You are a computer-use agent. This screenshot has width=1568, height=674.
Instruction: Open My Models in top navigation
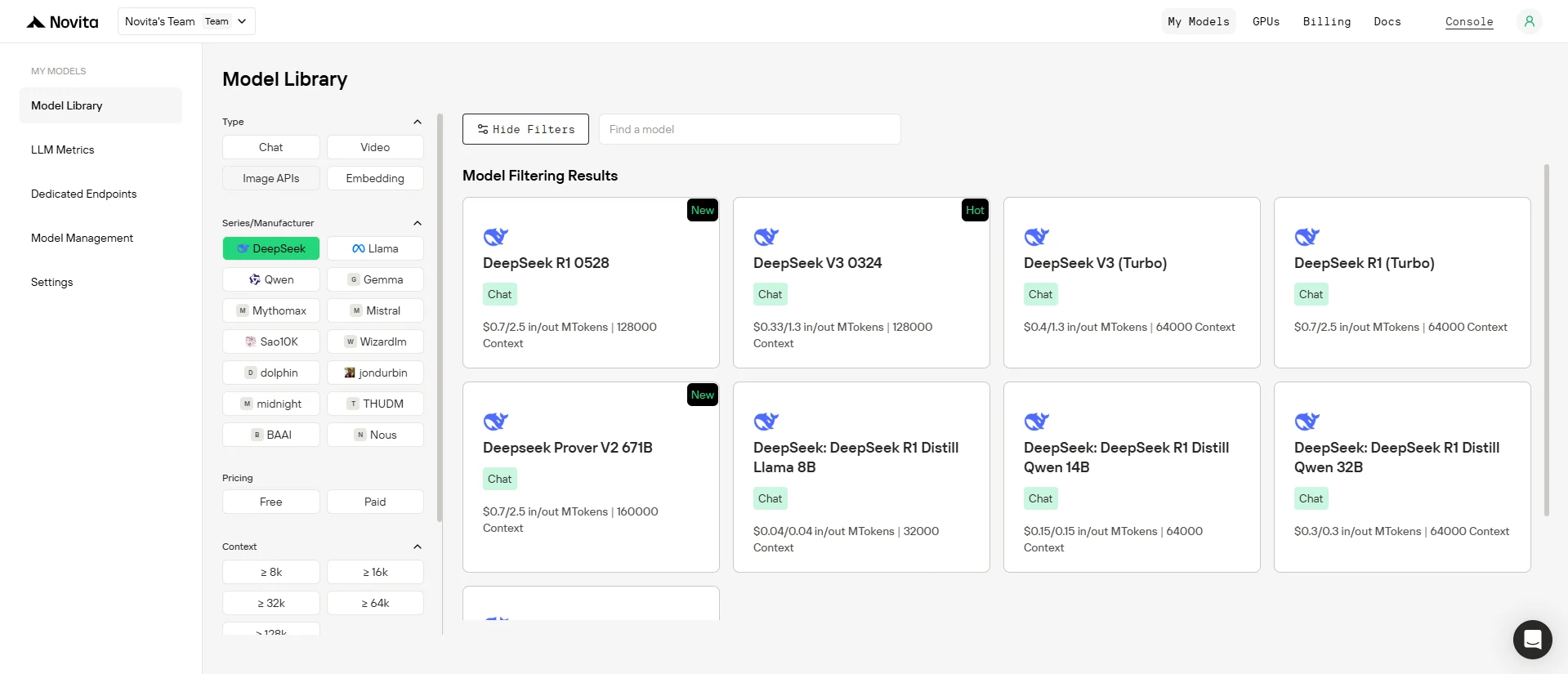[1199, 21]
